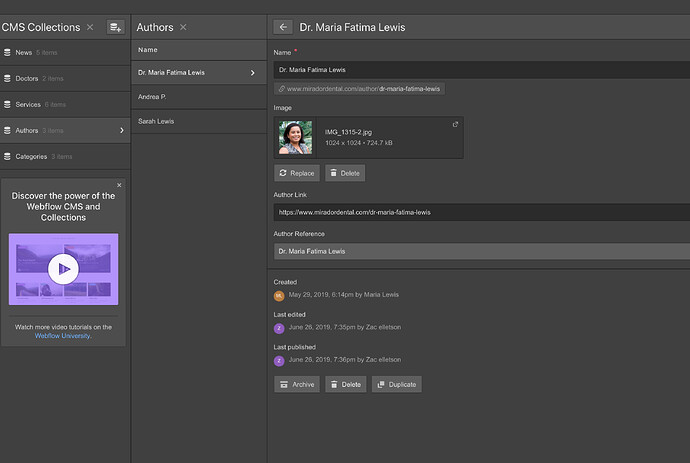Click the add new collection icon
Viewport: 690px width, 463px height.
click(x=115, y=27)
